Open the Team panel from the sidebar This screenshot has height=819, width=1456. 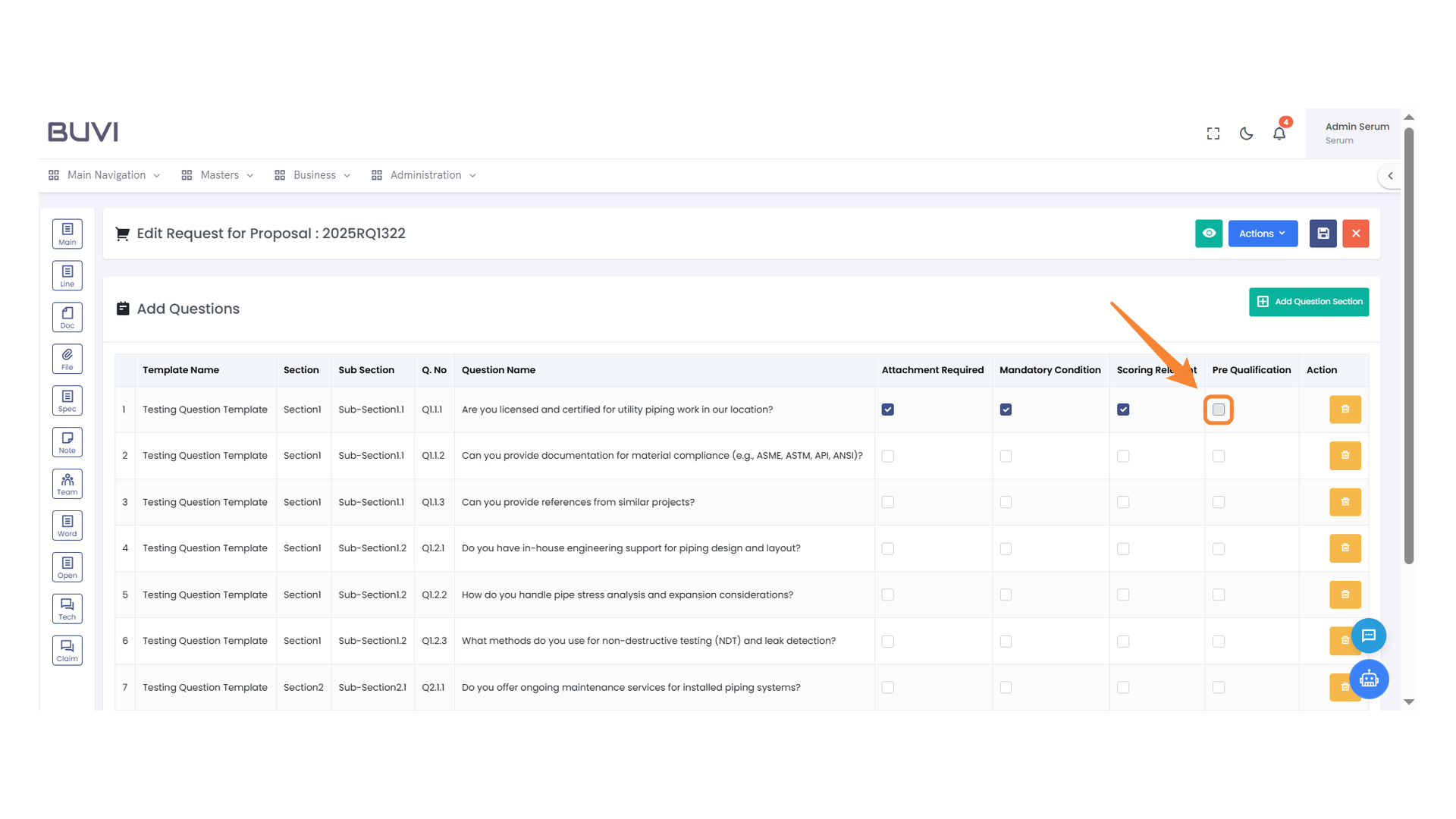pos(67,483)
